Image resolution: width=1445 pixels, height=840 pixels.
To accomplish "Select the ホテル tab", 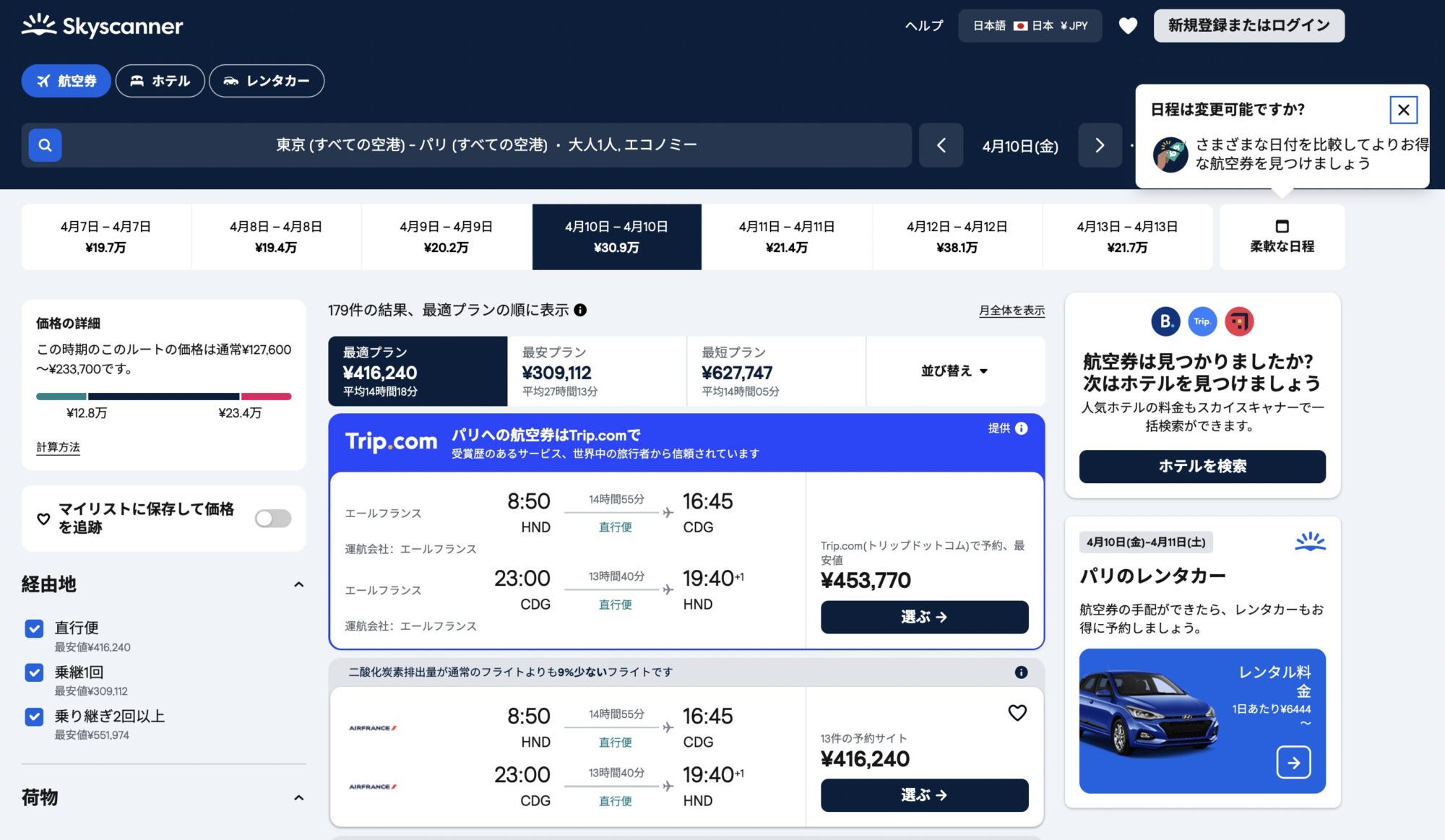I will 160,81.
